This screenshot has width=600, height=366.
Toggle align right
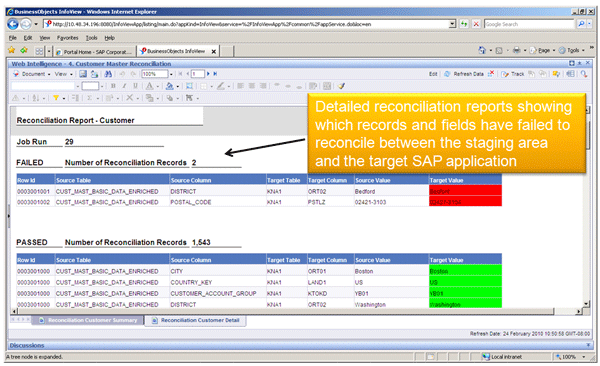coord(263,86)
